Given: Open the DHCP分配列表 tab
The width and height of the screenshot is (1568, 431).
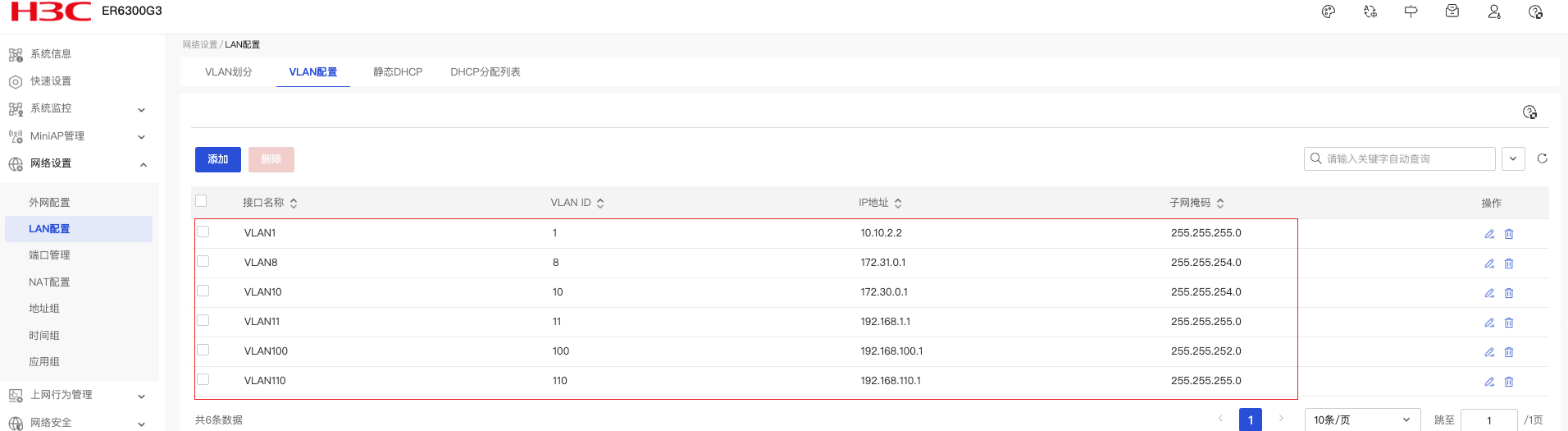Looking at the screenshot, I should pyautogui.click(x=485, y=72).
